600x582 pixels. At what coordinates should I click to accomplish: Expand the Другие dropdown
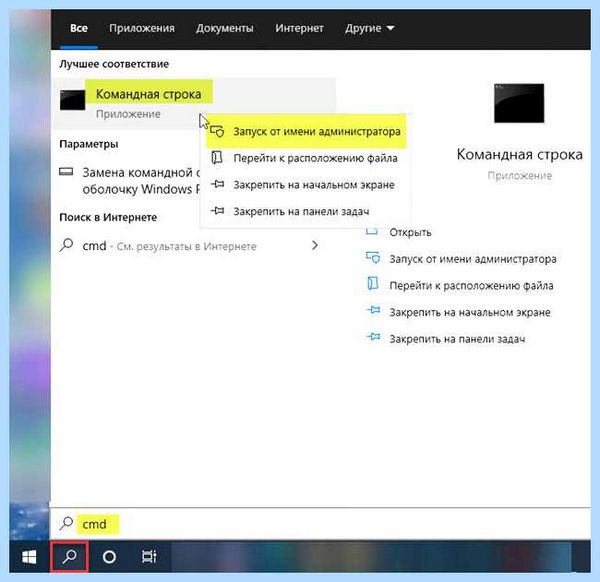369,28
